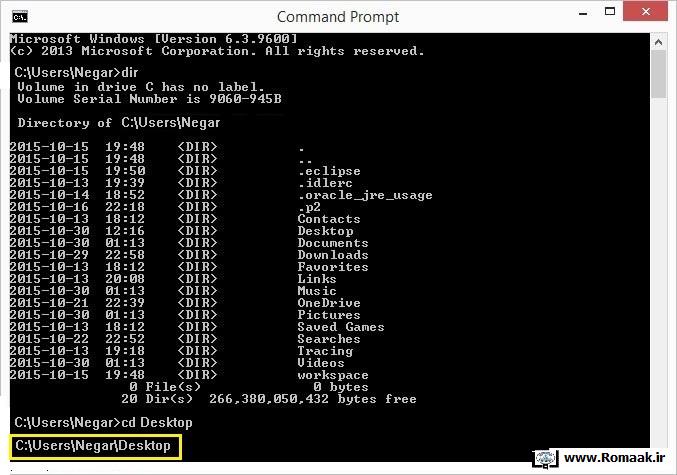Click the '0 File(s)' summary text
The width and height of the screenshot is (677, 475).
165,387
